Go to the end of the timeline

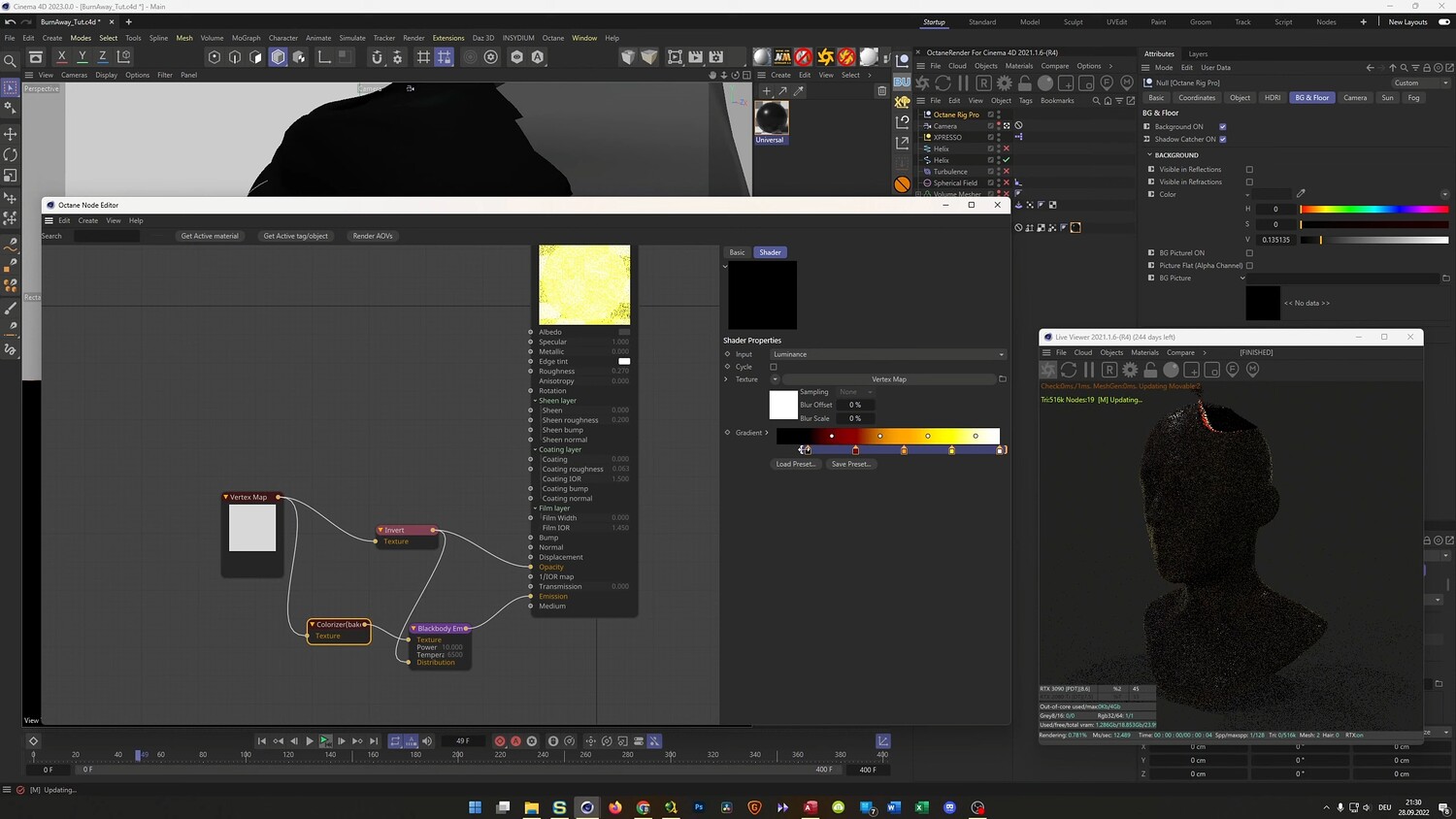[x=374, y=741]
